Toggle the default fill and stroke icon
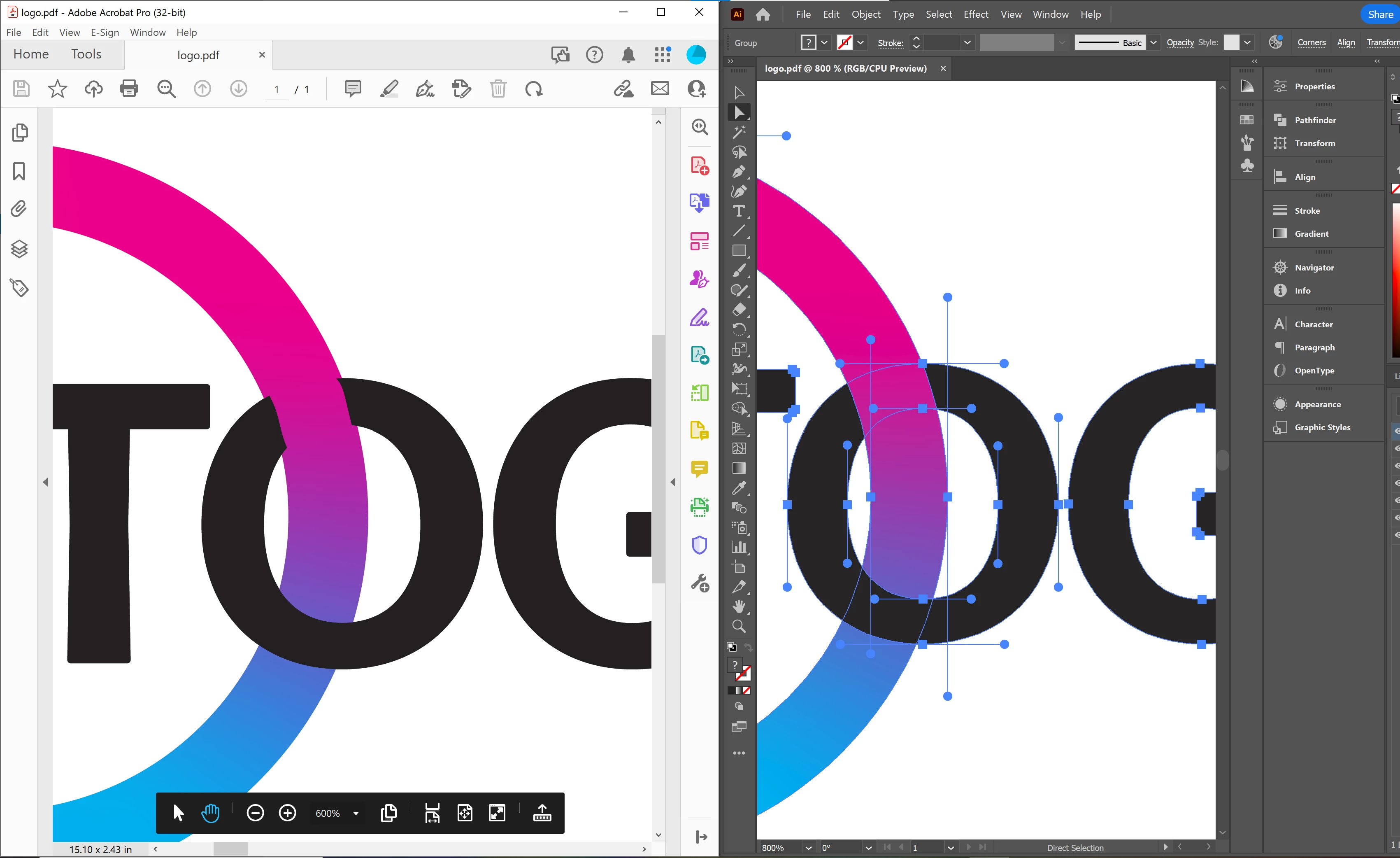This screenshot has height=858, width=1400. point(732,647)
